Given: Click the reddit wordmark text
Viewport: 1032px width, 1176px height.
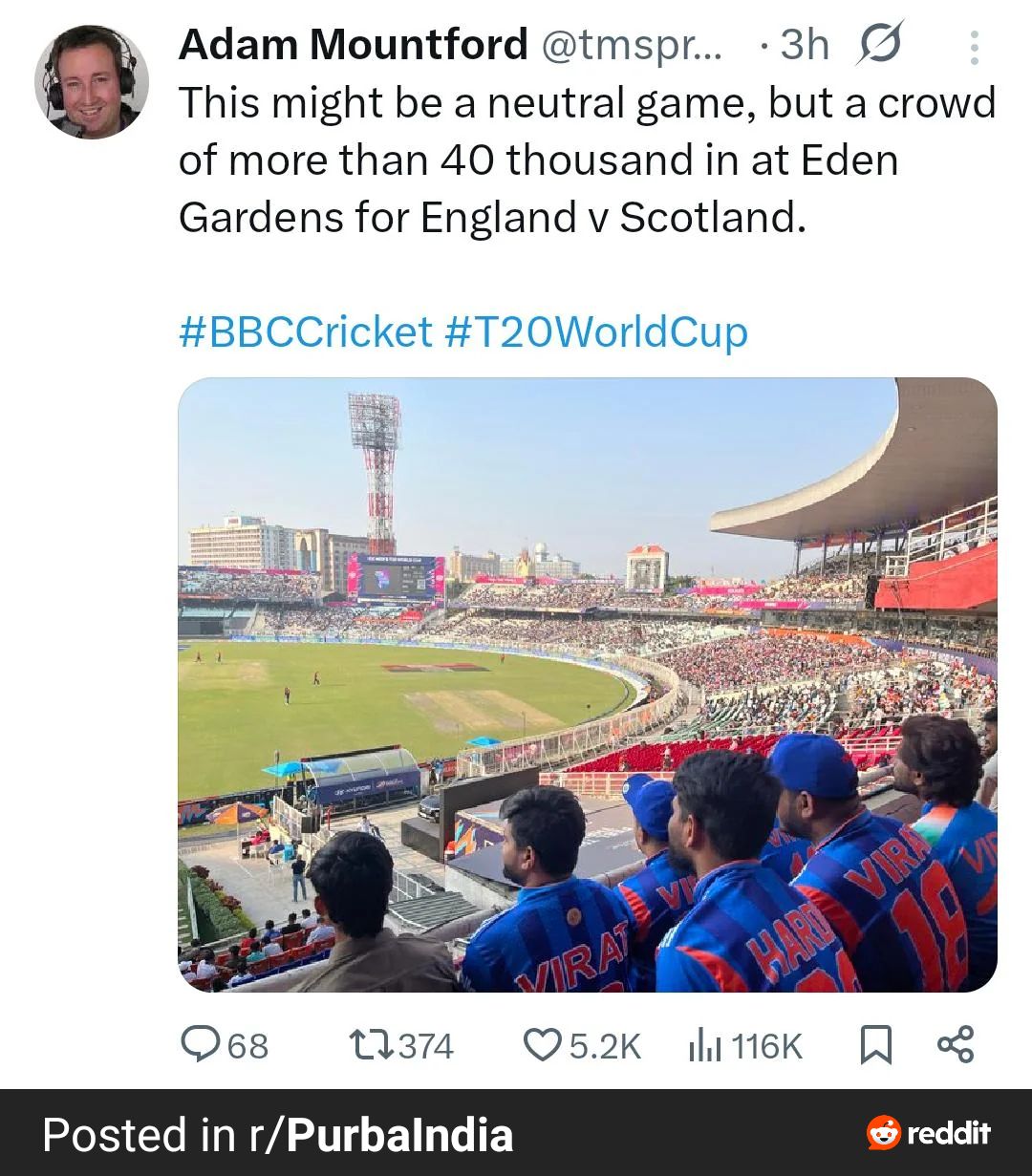Looking at the screenshot, I should point(948,1133).
